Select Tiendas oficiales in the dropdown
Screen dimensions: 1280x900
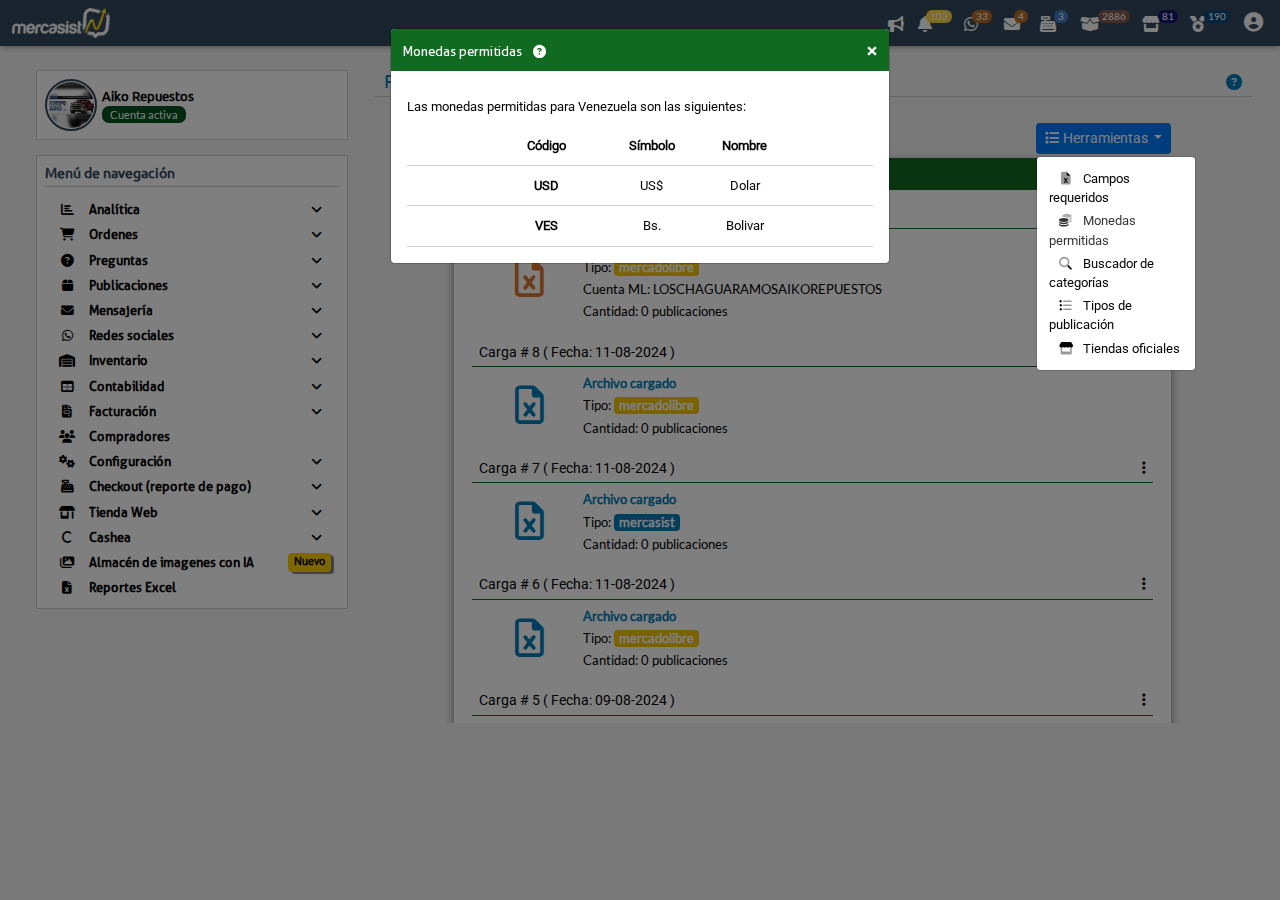[1130, 349]
